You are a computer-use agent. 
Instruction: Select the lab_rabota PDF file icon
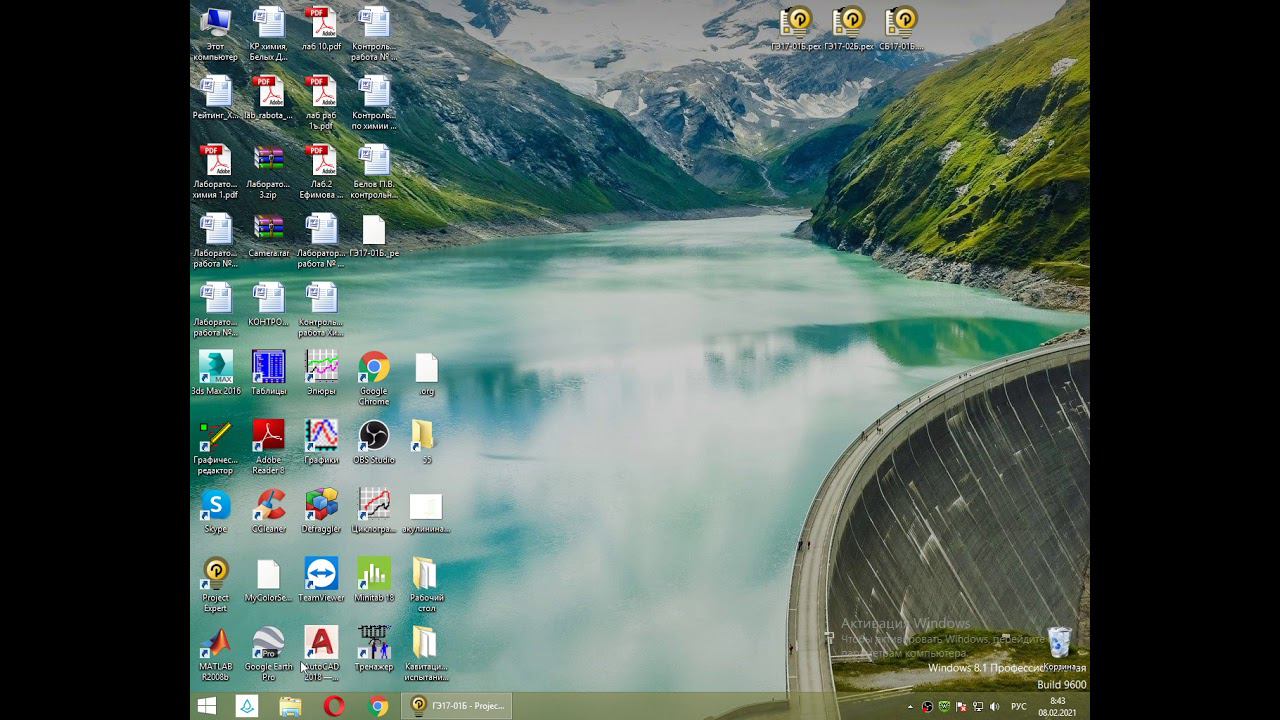(x=268, y=97)
